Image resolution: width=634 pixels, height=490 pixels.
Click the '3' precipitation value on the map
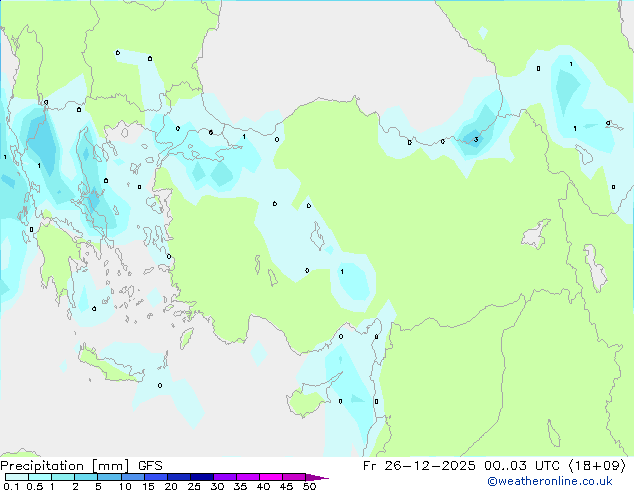point(476,139)
